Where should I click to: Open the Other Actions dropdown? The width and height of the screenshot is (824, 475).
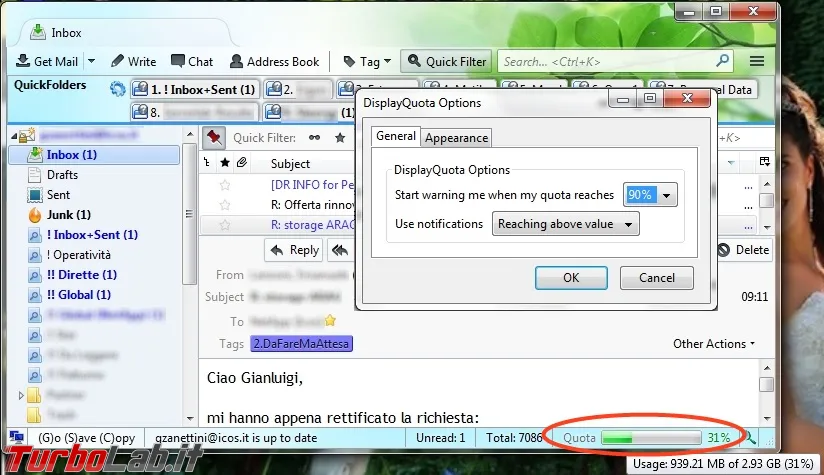tap(714, 344)
